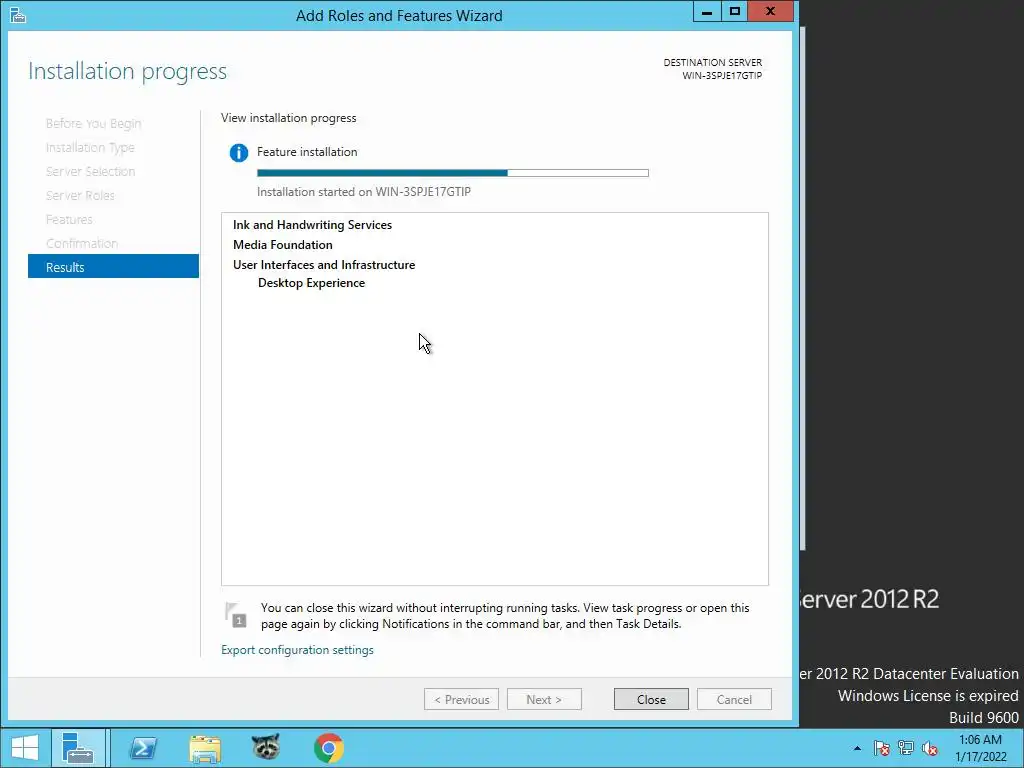Click the Feature installation progress bar
Screen dimensions: 1024x768
[453, 173]
